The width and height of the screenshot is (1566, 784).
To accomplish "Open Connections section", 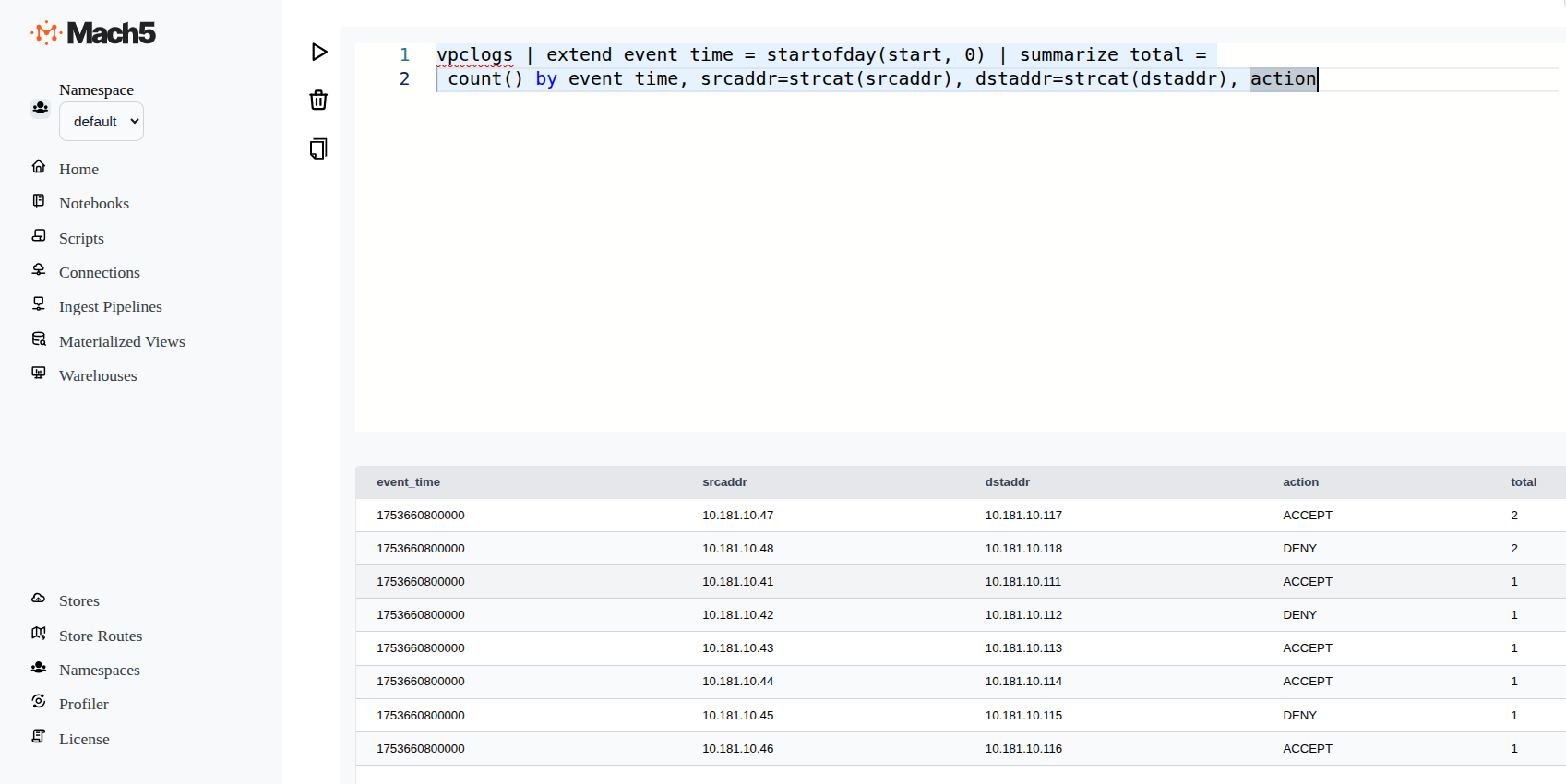I will pyautogui.click(x=100, y=272).
